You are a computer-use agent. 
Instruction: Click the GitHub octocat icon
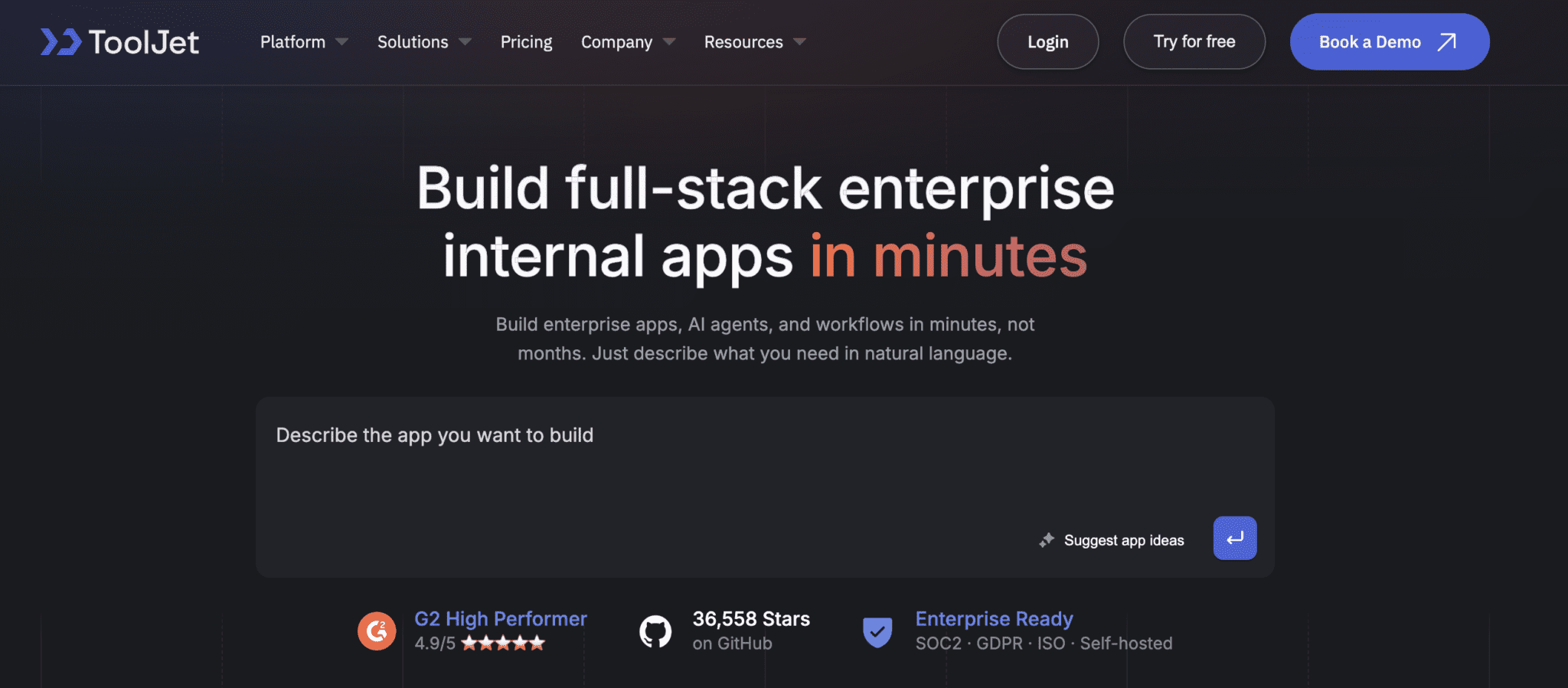[655, 631]
